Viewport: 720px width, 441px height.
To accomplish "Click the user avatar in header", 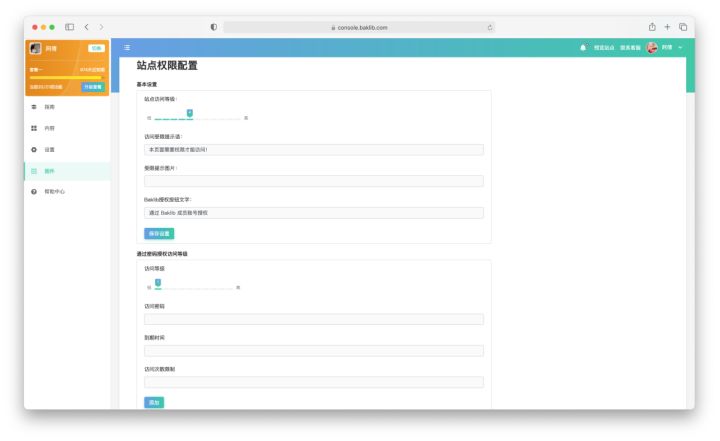I will pos(652,47).
